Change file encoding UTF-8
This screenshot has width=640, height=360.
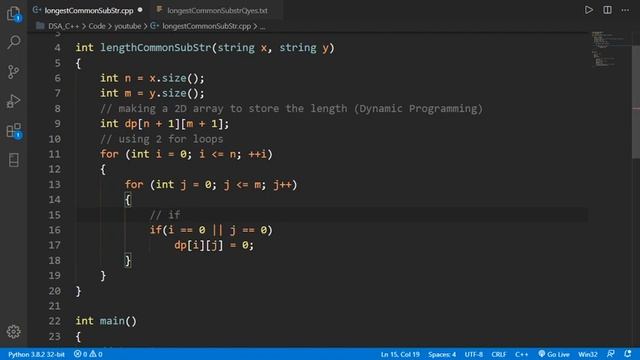pyautogui.click(x=473, y=354)
